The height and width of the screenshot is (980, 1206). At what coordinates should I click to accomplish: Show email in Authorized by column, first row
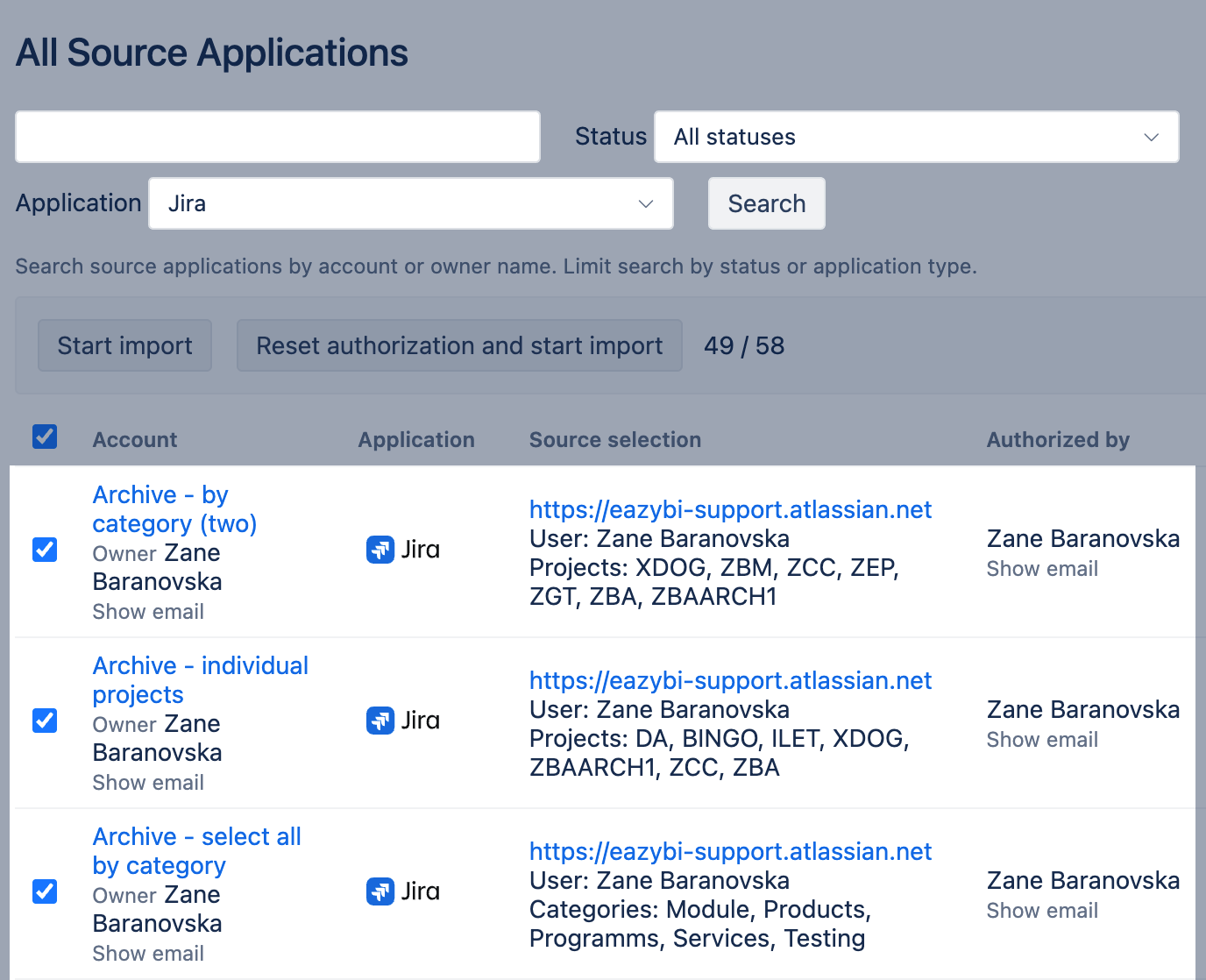point(1042,569)
